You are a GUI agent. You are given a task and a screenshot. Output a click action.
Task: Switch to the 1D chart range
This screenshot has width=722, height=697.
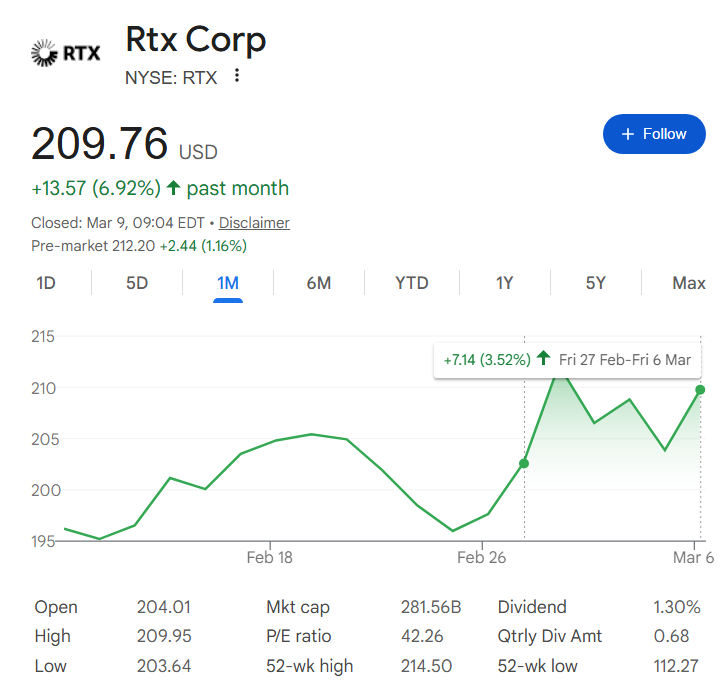coord(46,283)
